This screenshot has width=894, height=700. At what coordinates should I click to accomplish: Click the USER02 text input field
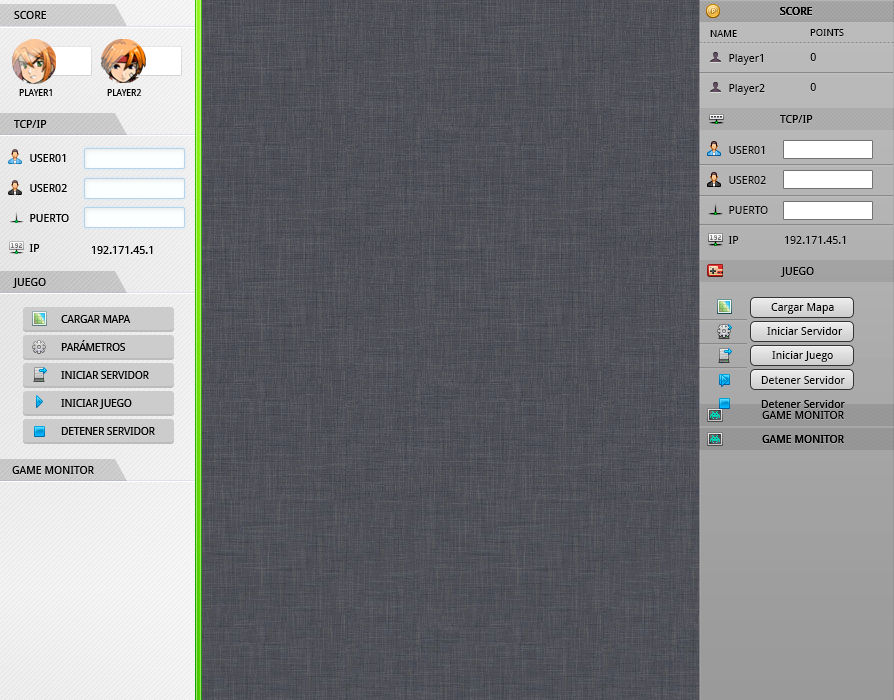pyautogui.click(x=134, y=188)
